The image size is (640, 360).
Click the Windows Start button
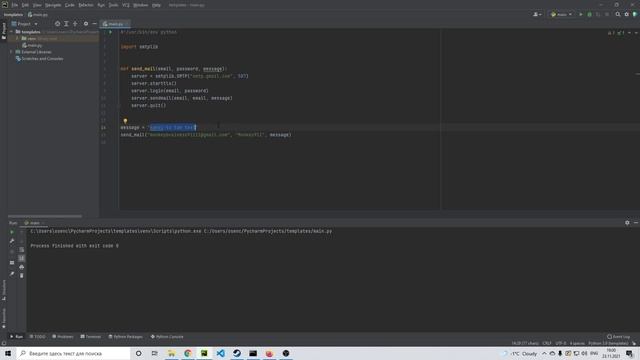(x=8, y=353)
